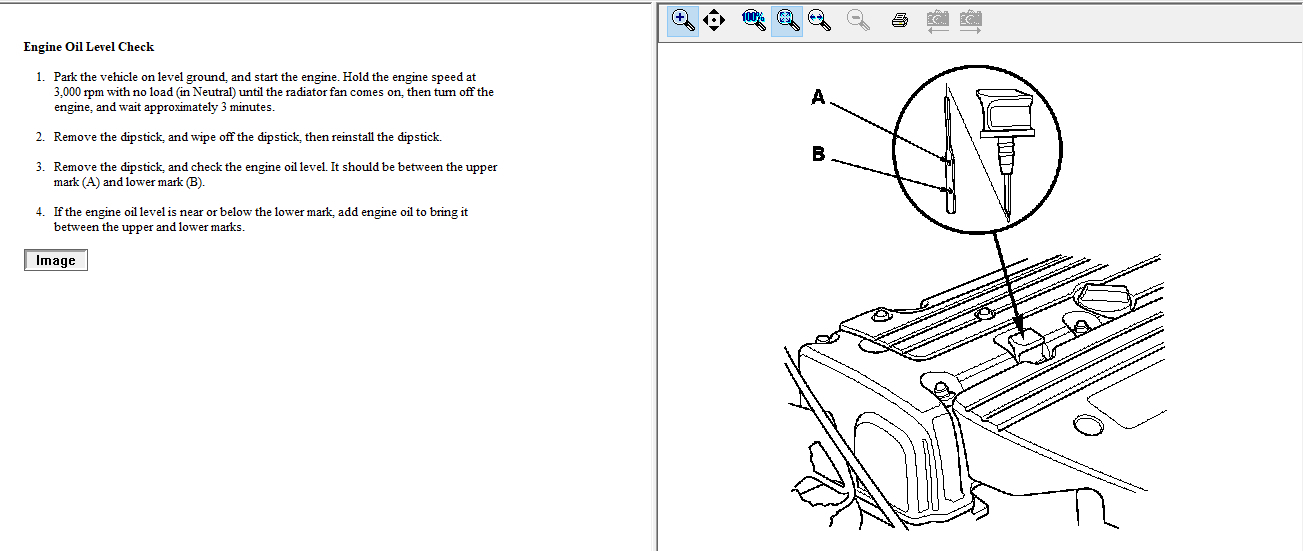
Task: Fit image to width
Action: click(x=820, y=20)
